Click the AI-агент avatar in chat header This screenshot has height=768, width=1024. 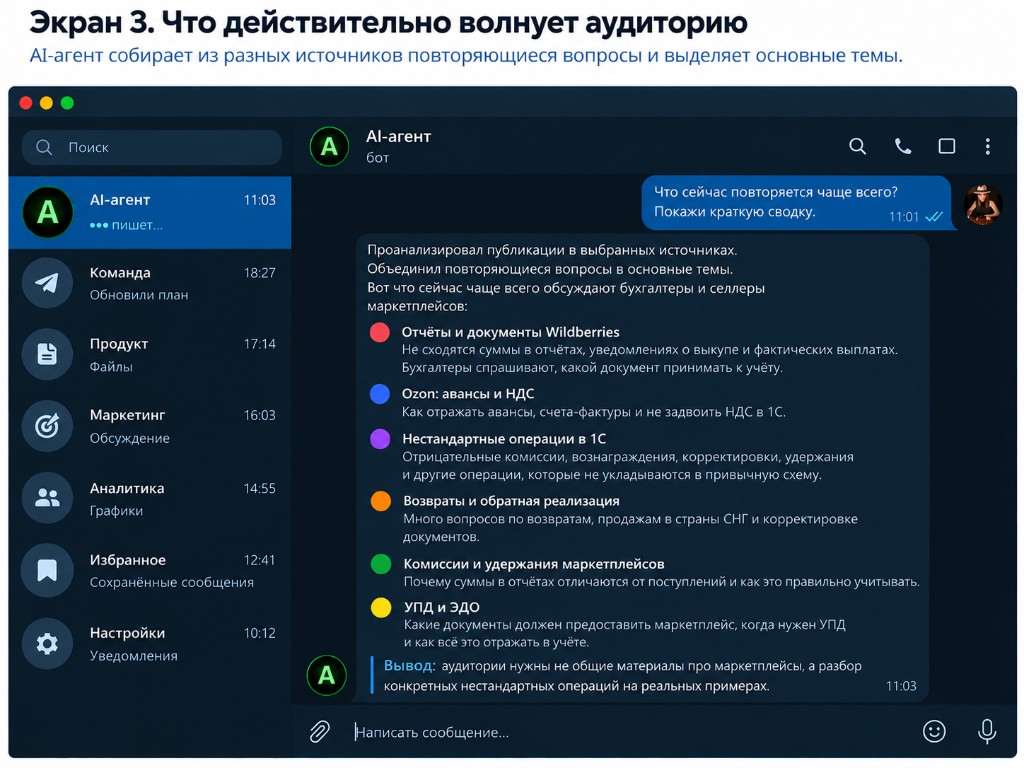[329, 146]
